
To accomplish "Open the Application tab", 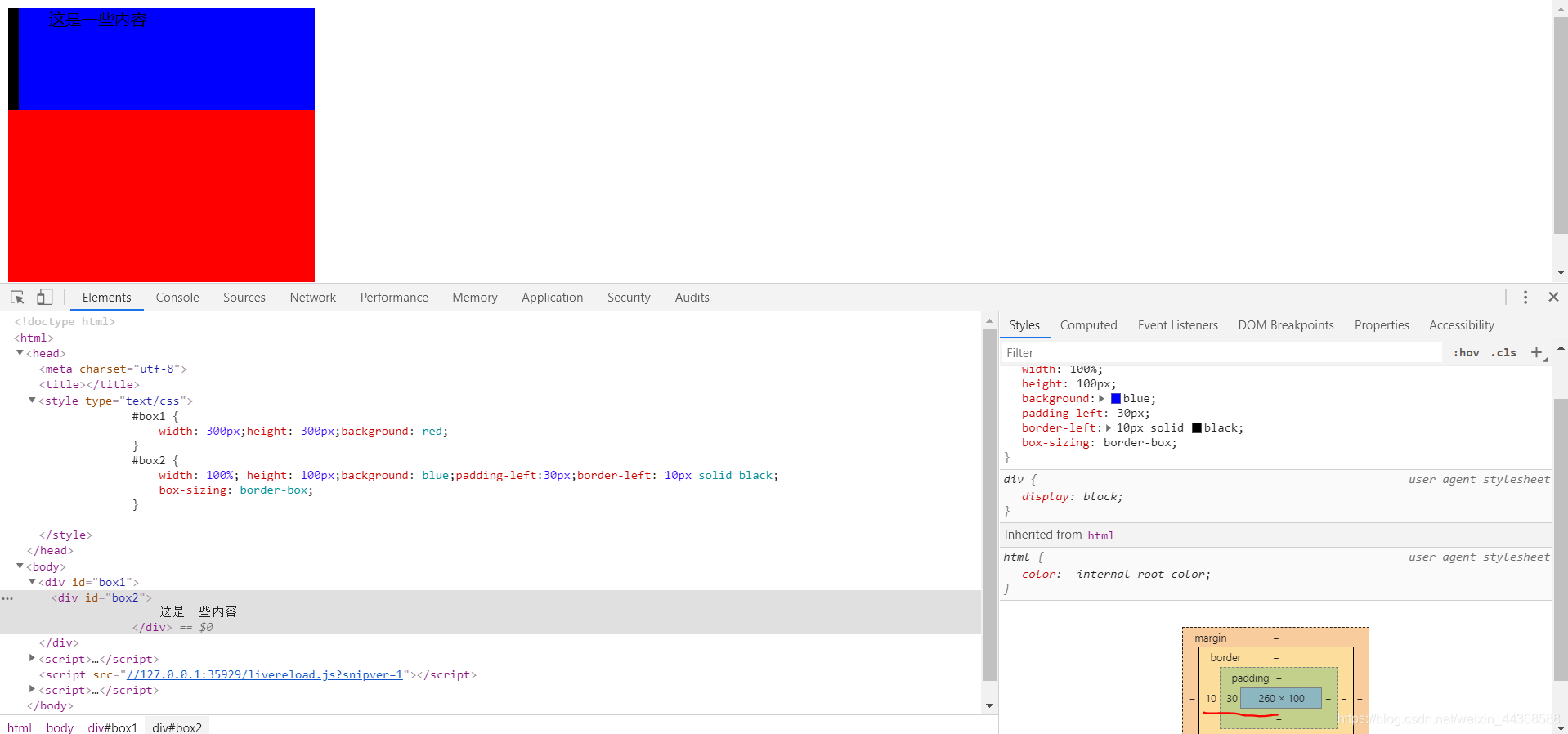I will pos(553,298).
